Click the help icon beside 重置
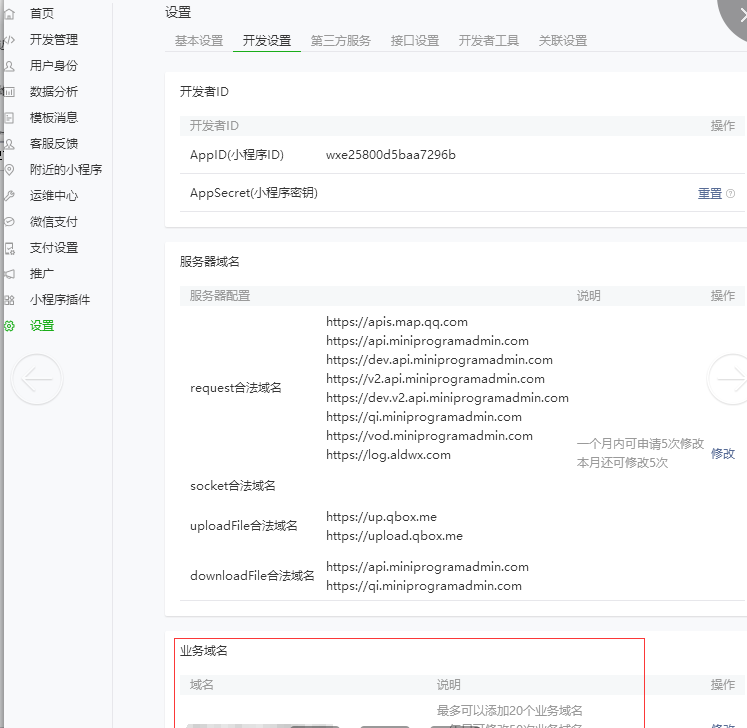This screenshot has width=747, height=728. 730,194
